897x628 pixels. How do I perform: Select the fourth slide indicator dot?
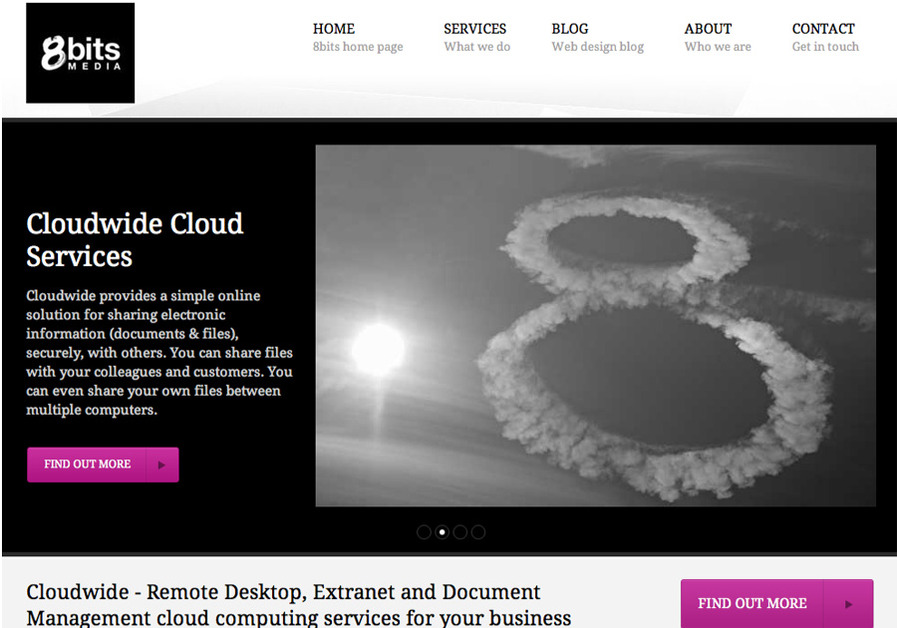coord(478,532)
